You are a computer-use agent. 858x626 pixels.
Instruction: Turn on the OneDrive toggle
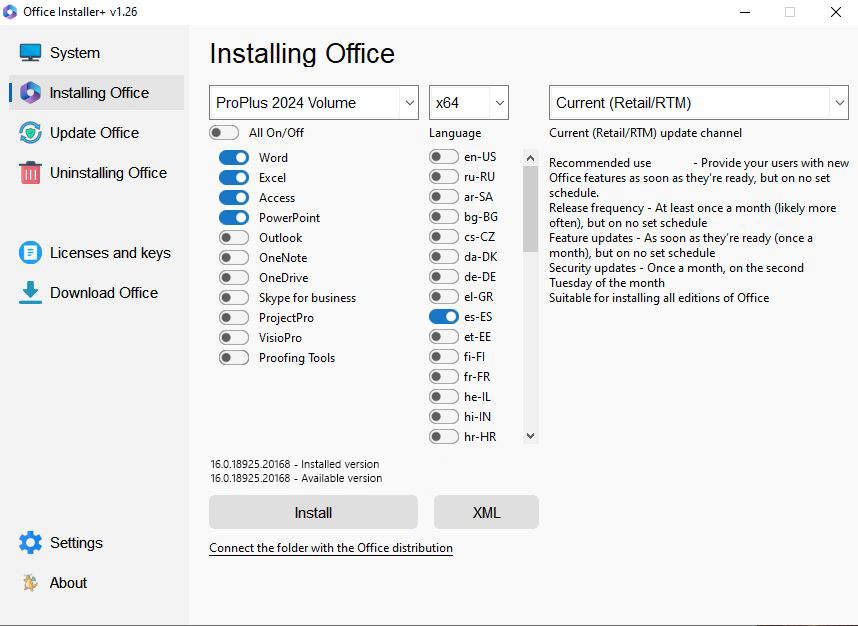(x=234, y=277)
